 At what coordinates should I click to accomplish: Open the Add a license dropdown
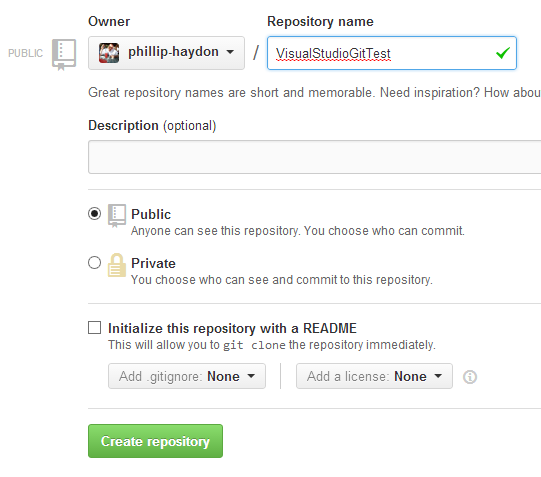pyautogui.click(x=374, y=376)
